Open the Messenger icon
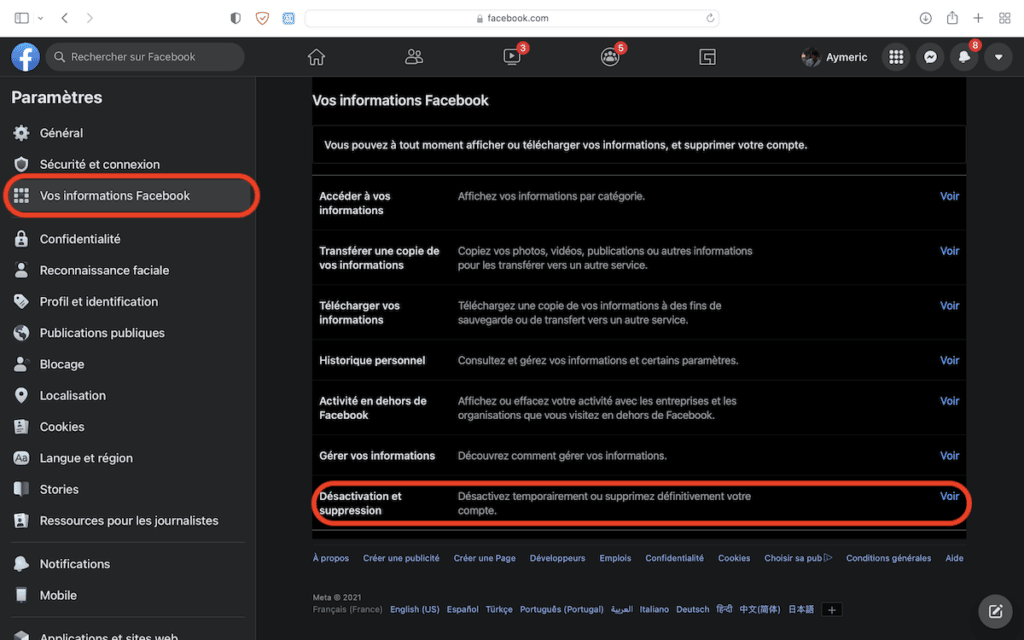Screen dimensions: 1024x640 click(930, 57)
